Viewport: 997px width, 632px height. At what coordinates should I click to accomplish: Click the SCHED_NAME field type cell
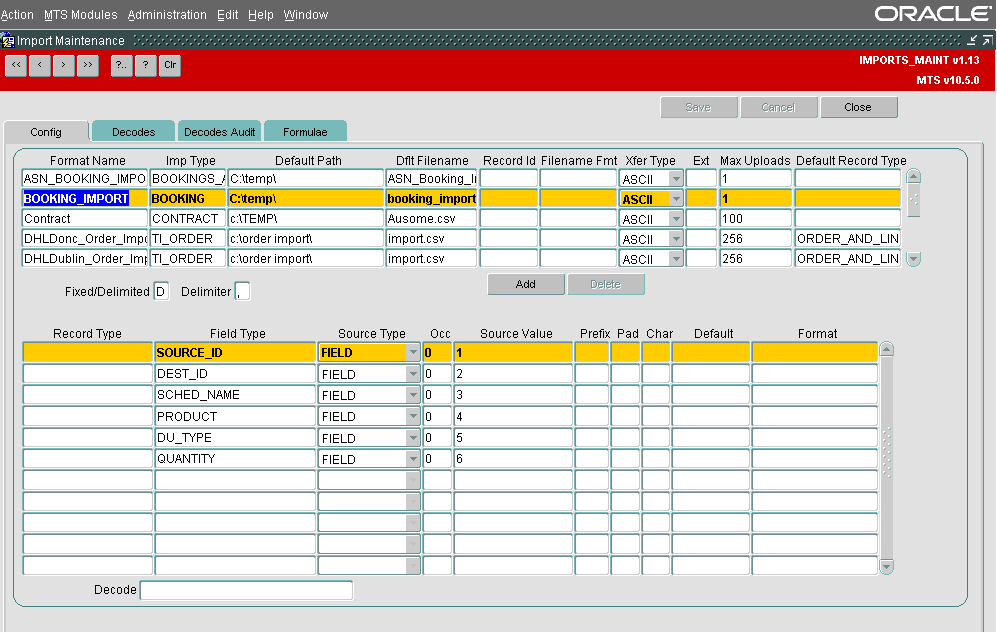(x=235, y=395)
